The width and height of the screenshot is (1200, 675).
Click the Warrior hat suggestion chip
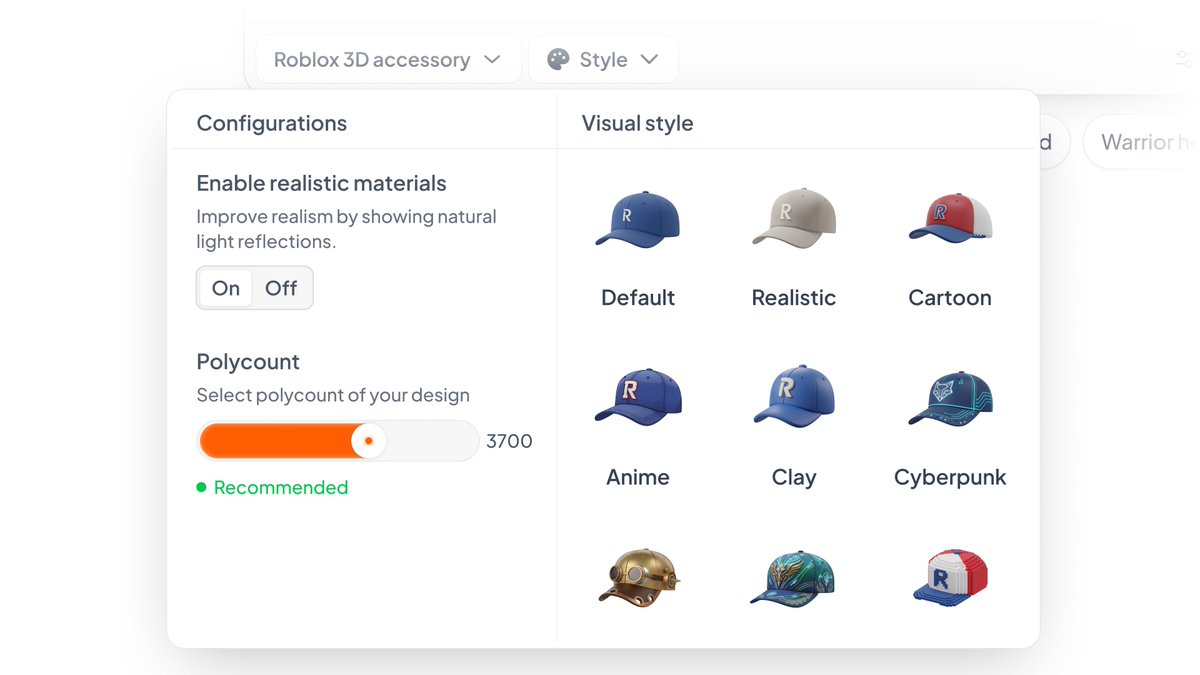[x=1145, y=142]
